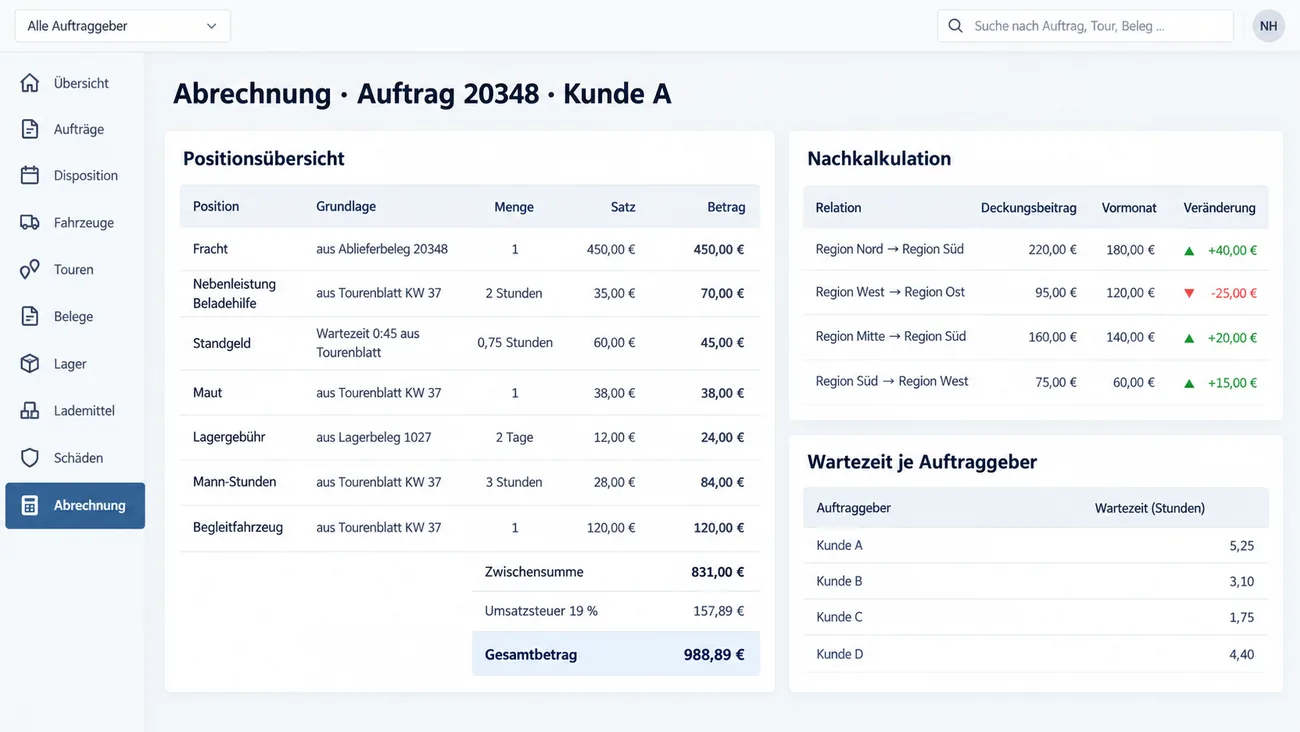
Task: Click the Deckungsbeitrag column header
Action: (x=1029, y=208)
